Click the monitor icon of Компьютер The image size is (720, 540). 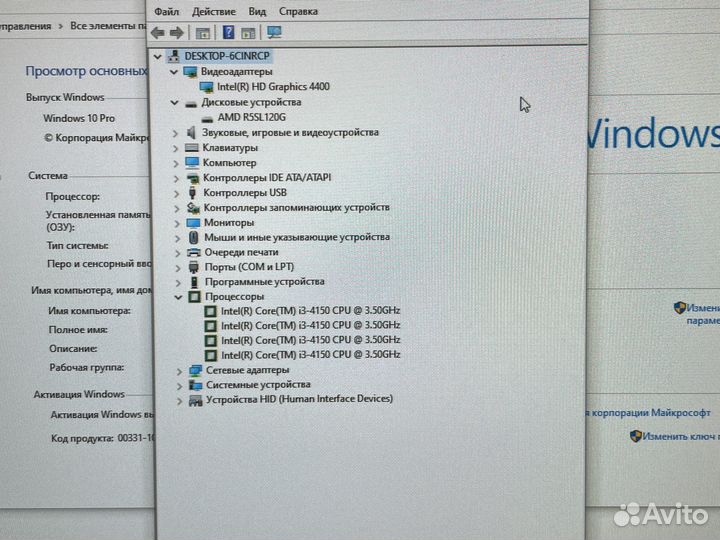tap(192, 163)
